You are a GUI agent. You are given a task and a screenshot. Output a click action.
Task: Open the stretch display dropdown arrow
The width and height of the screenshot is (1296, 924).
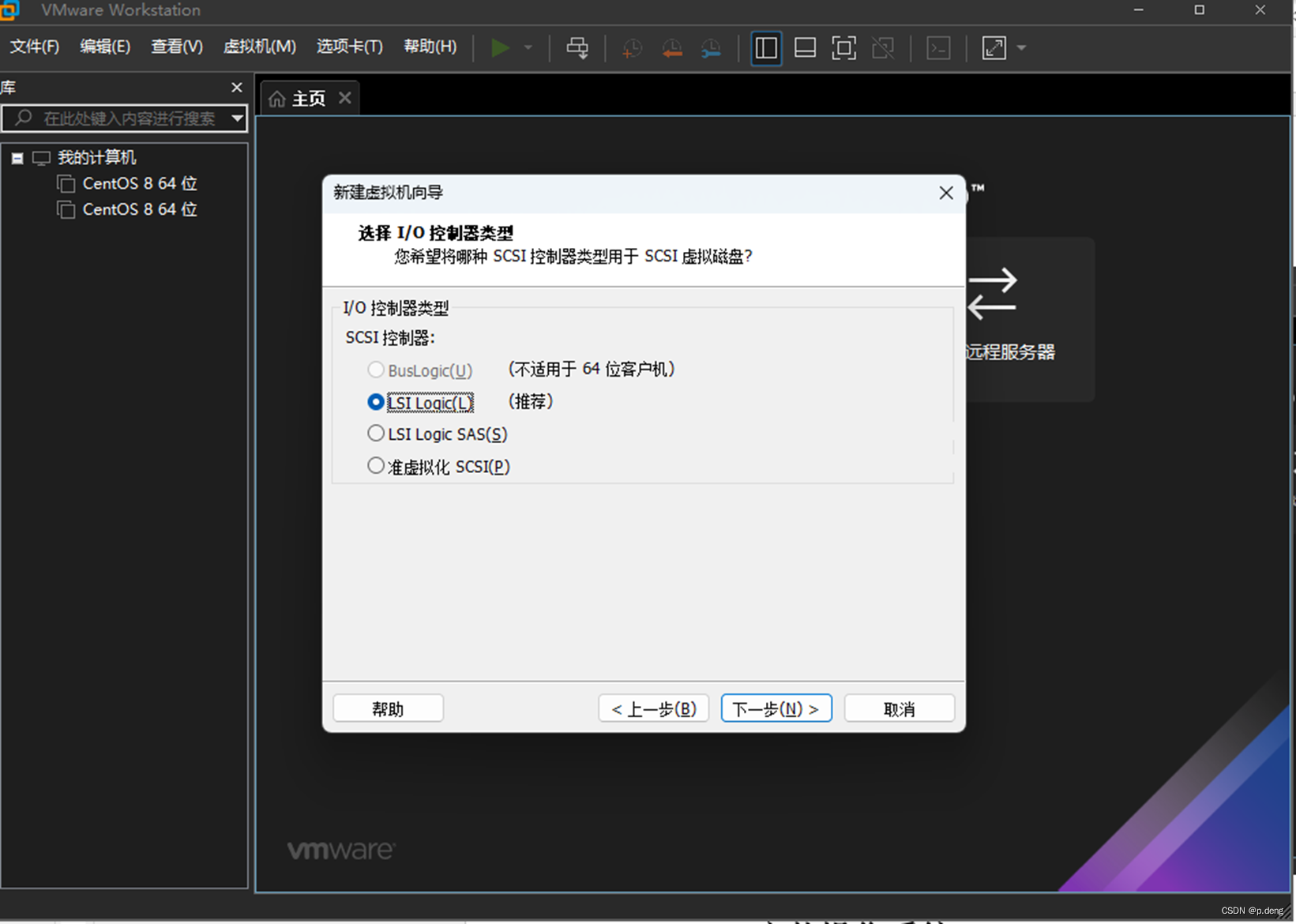pos(1021,47)
